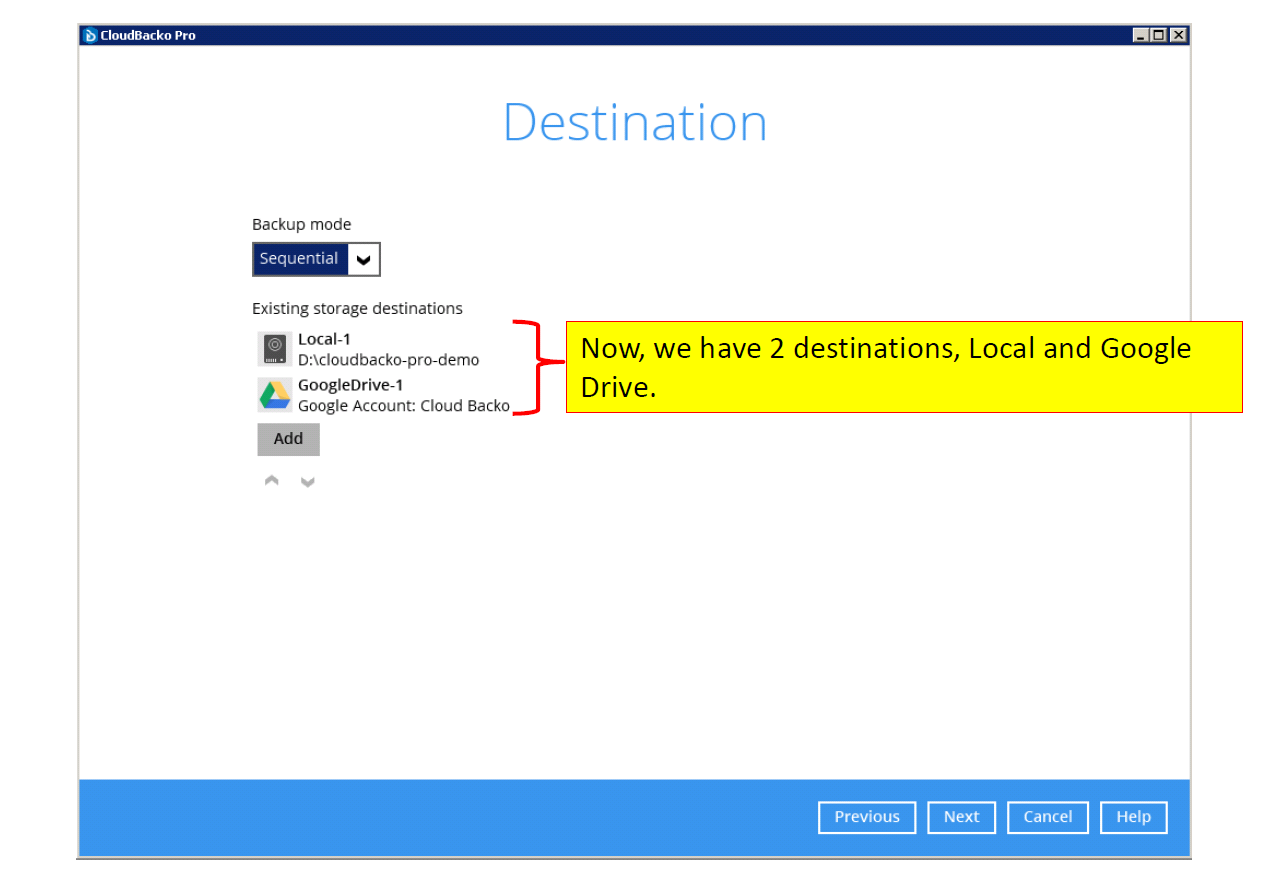The width and height of the screenshot is (1268, 888).
Task: Proceed with the Next button
Action: pos(961,817)
